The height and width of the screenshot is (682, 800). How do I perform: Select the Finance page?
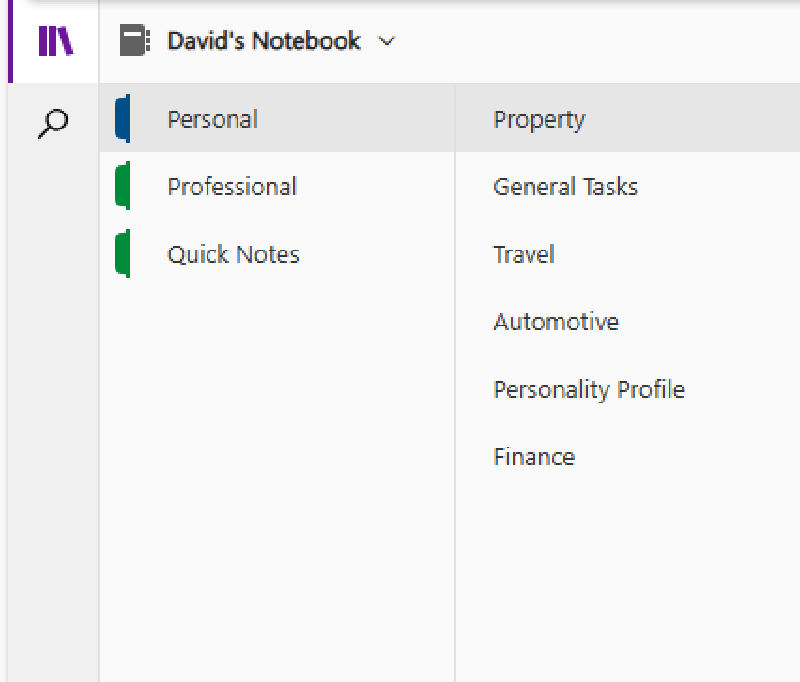534,456
